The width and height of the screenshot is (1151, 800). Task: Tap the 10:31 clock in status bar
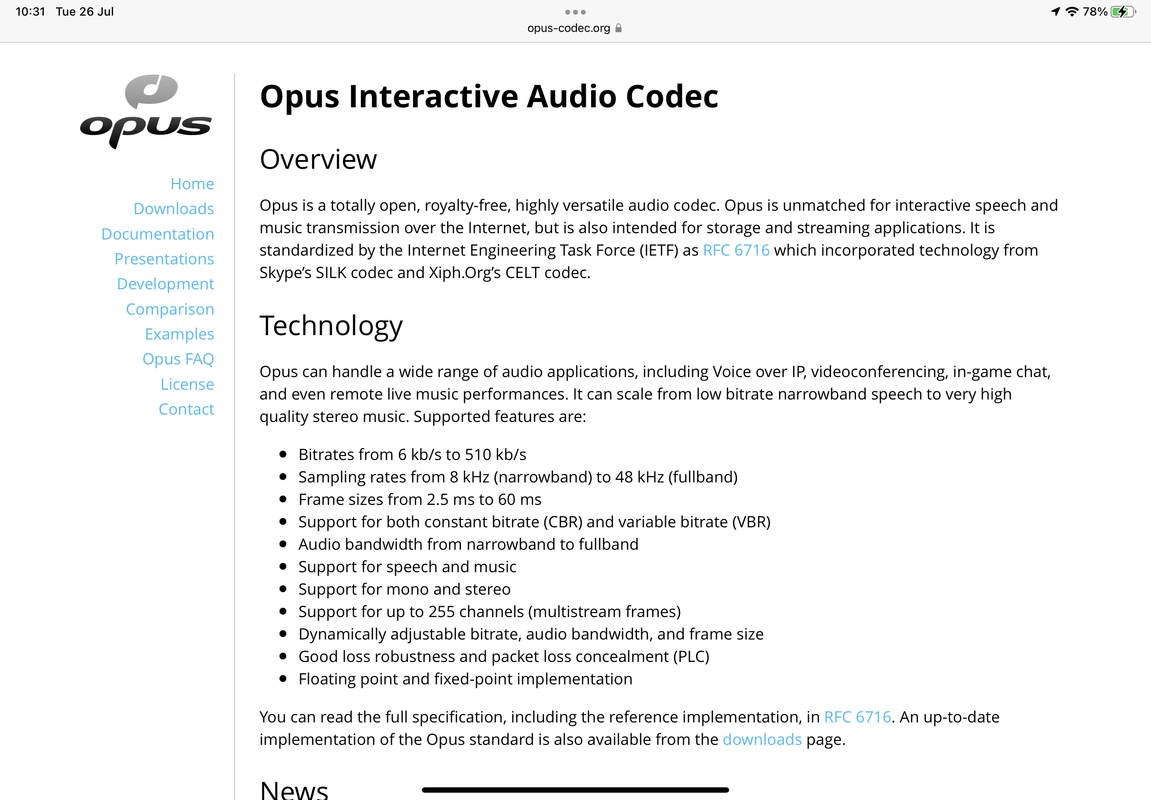click(30, 12)
